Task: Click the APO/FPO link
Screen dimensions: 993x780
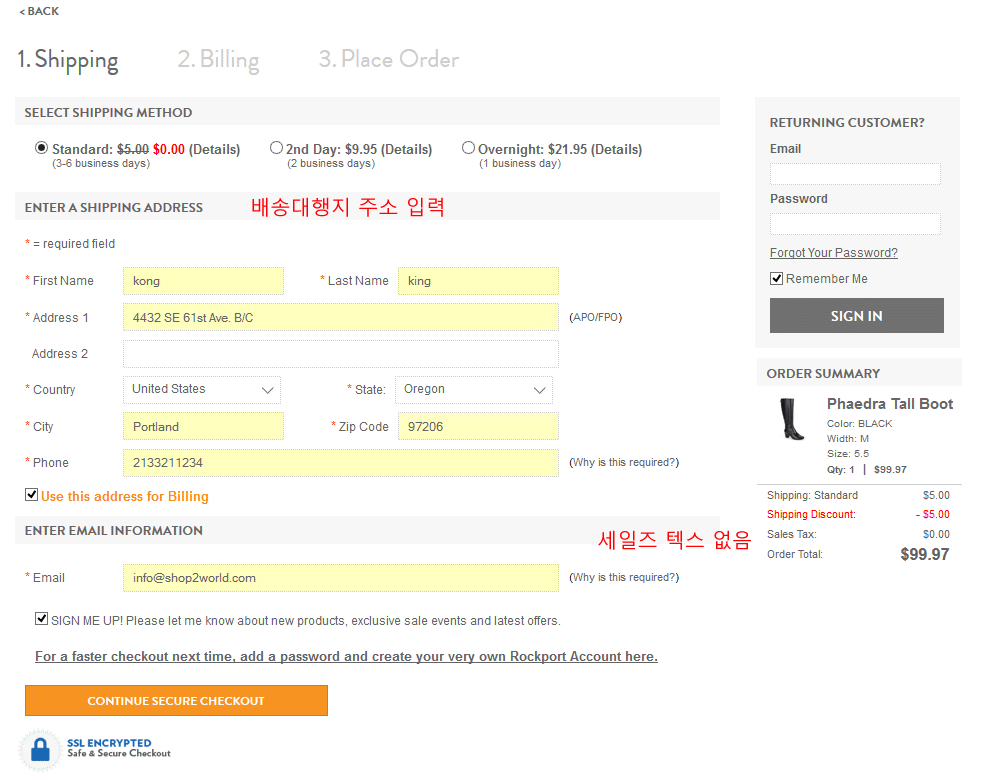Action: pos(595,318)
